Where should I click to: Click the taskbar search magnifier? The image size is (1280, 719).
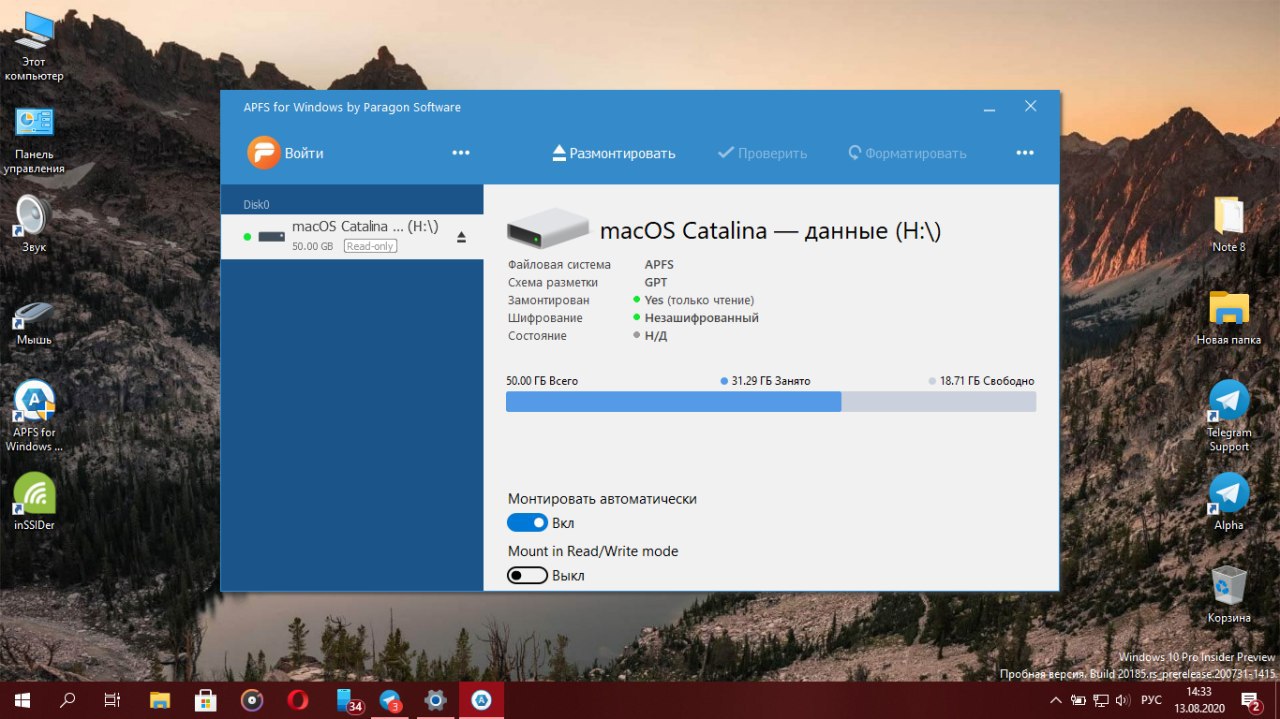(x=68, y=700)
